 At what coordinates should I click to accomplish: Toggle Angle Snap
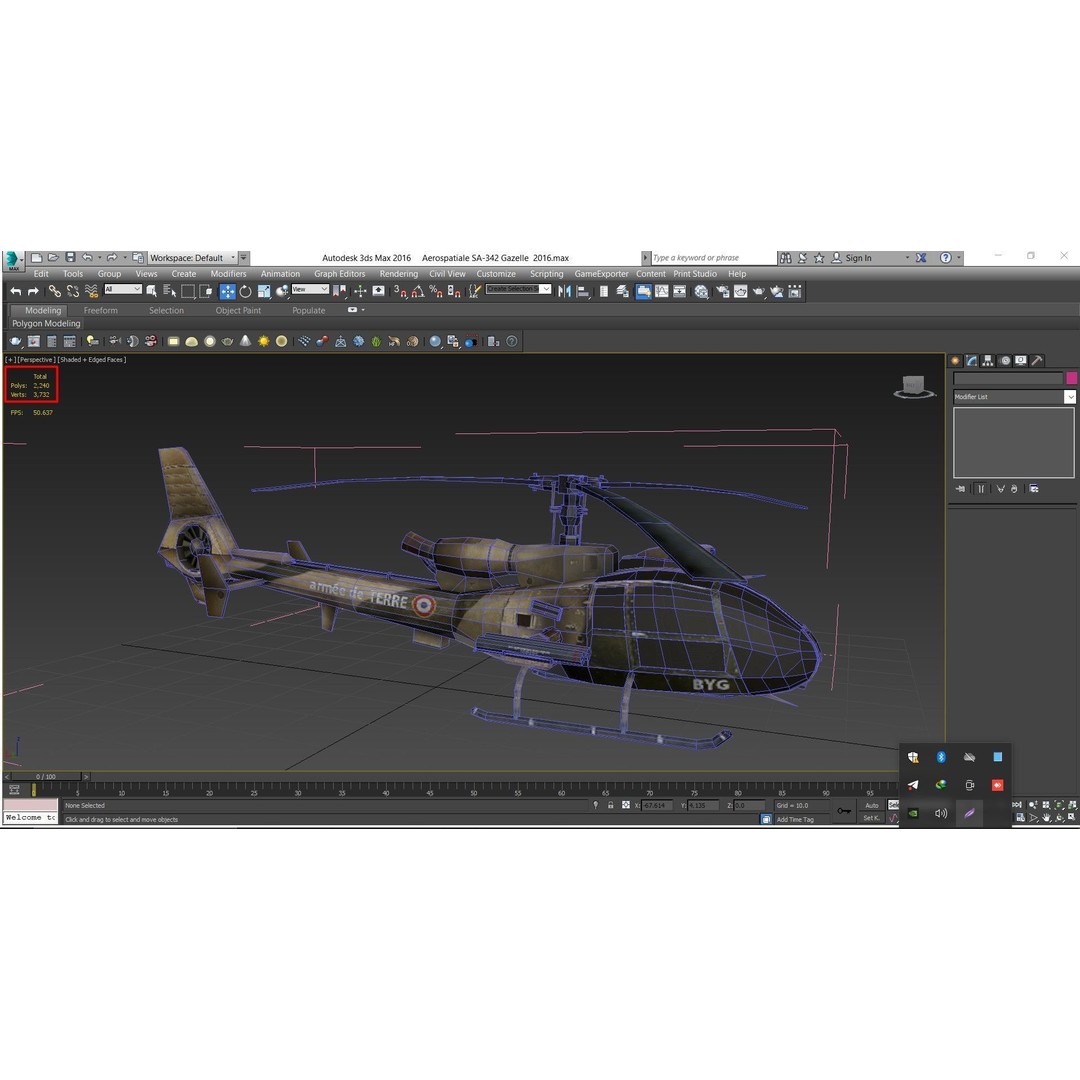(x=417, y=292)
